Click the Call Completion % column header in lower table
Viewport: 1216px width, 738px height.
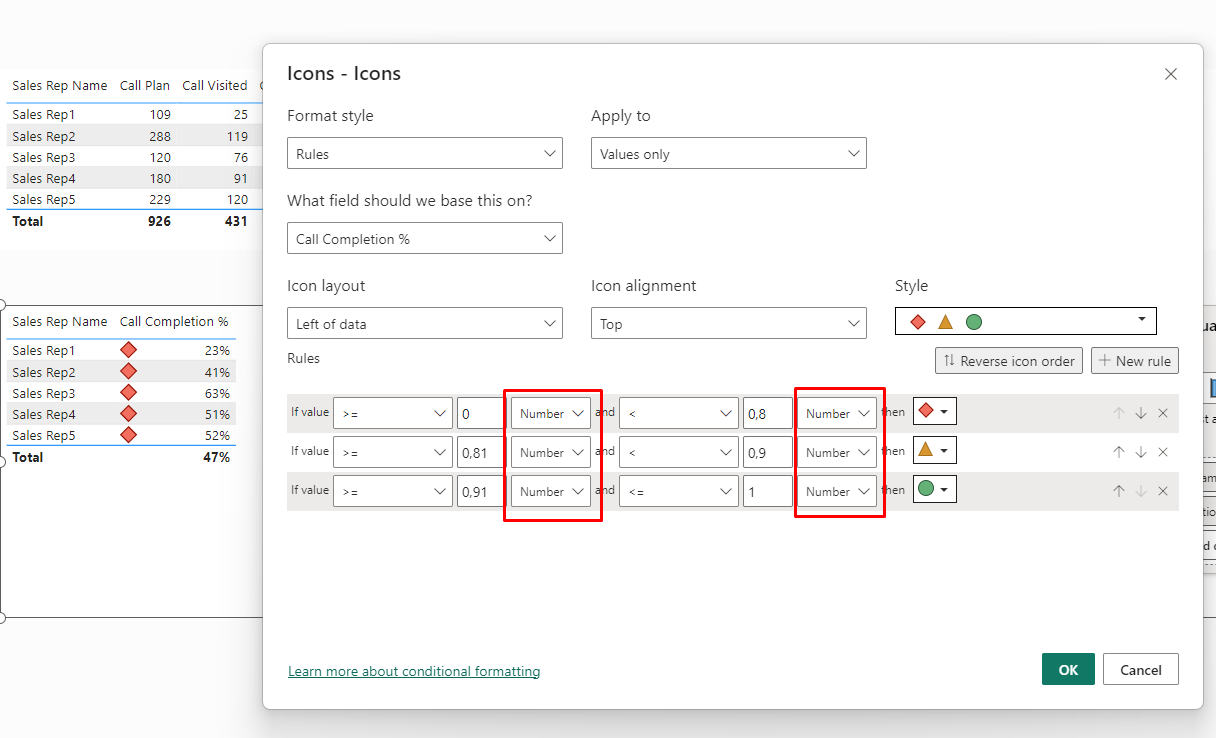pyautogui.click(x=174, y=322)
